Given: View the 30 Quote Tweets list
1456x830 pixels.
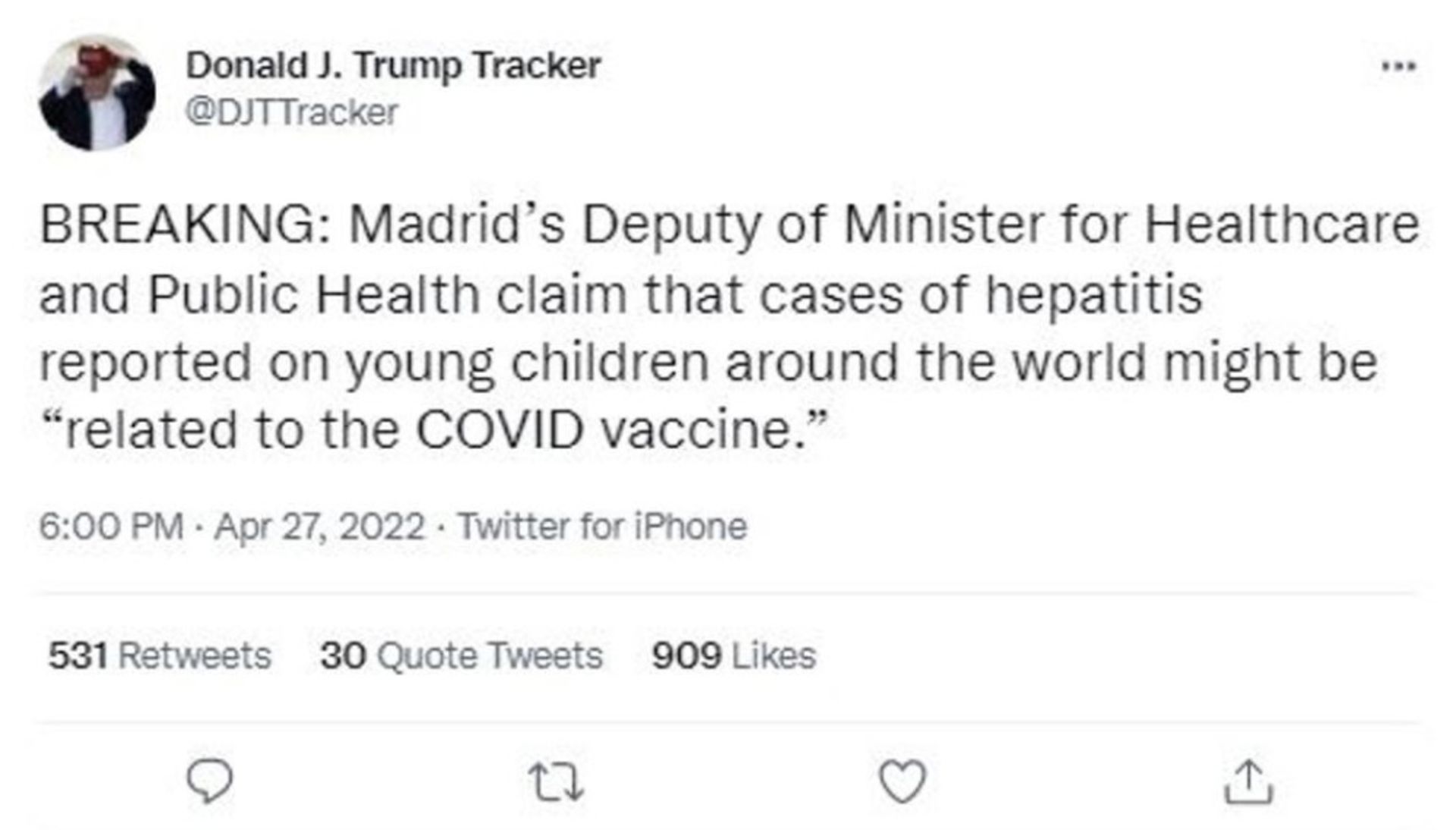Looking at the screenshot, I should pyautogui.click(x=461, y=656).
